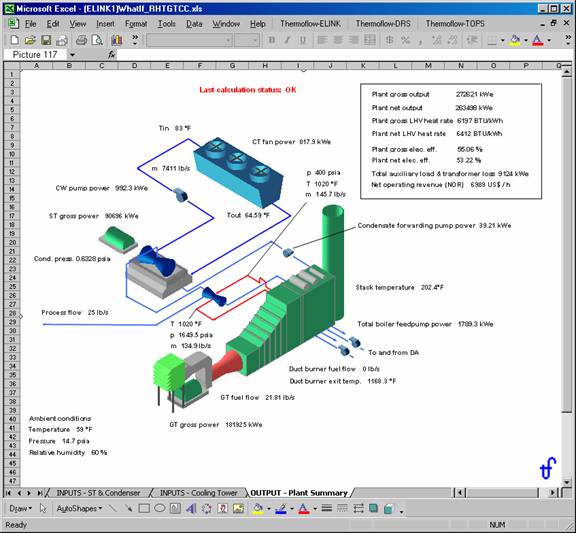Screen dimensions: 576x533
Task: Open a file with the Open folder icon
Action: click(x=30, y=40)
